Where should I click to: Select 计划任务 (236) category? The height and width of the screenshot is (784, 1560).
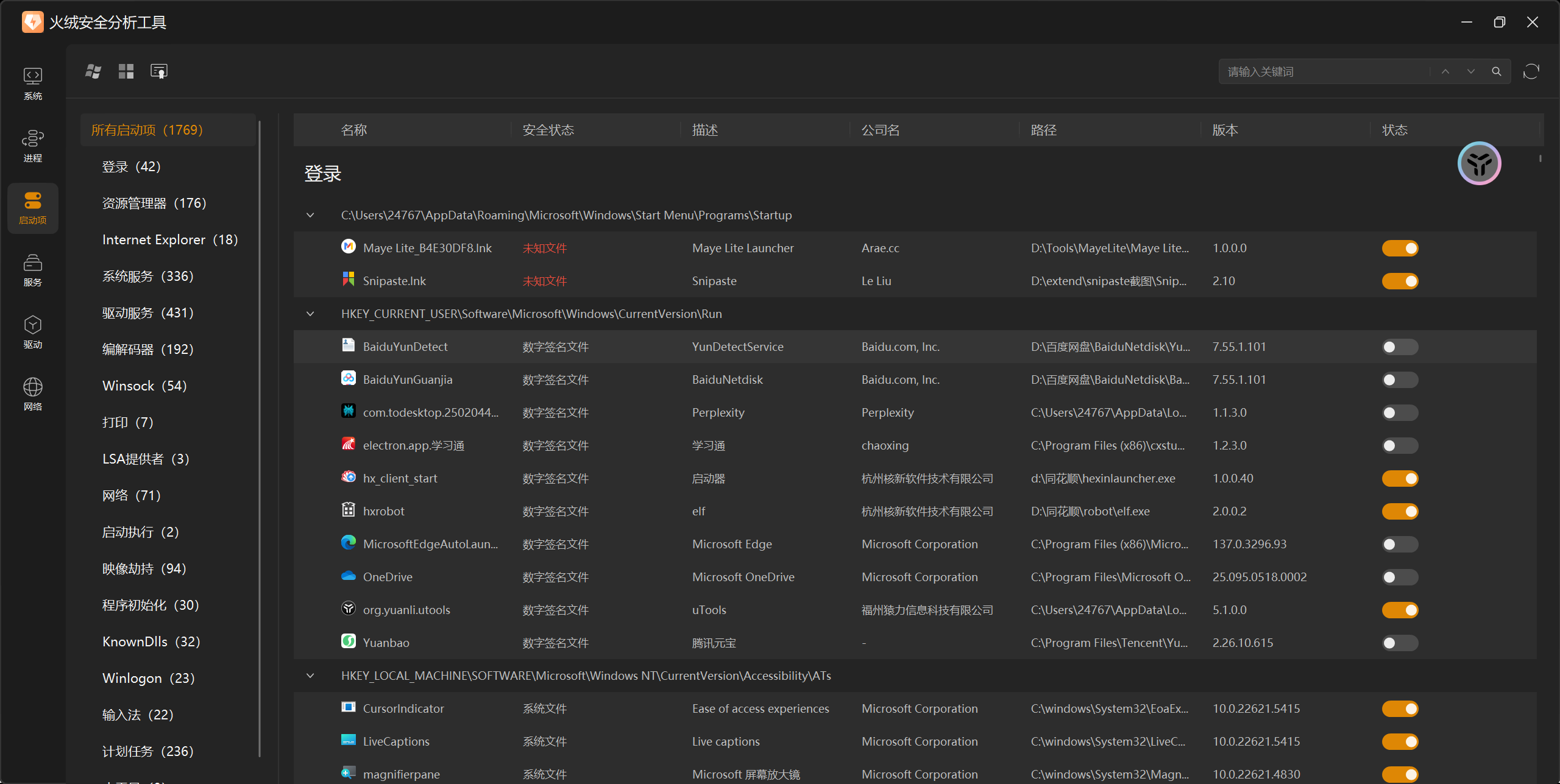coord(148,751)
